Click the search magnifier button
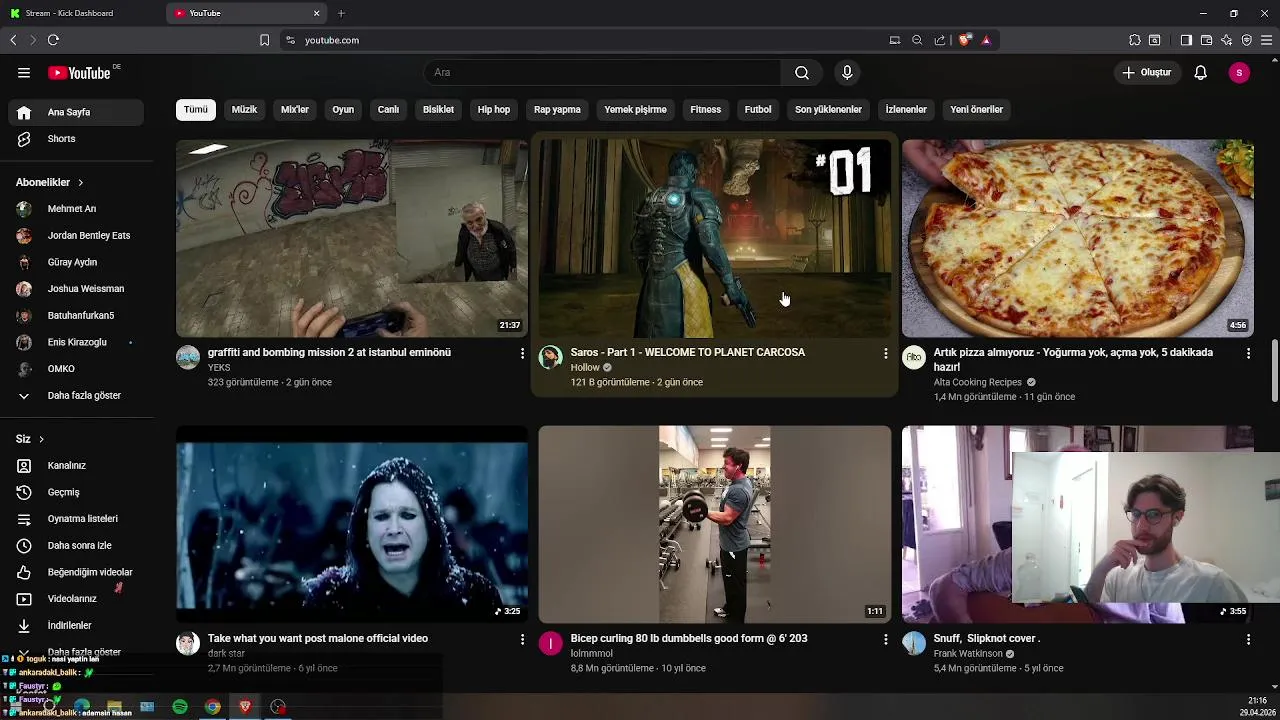Viewport: 1280px width, 720px height. pyautogui.click(x=802, y=72)
